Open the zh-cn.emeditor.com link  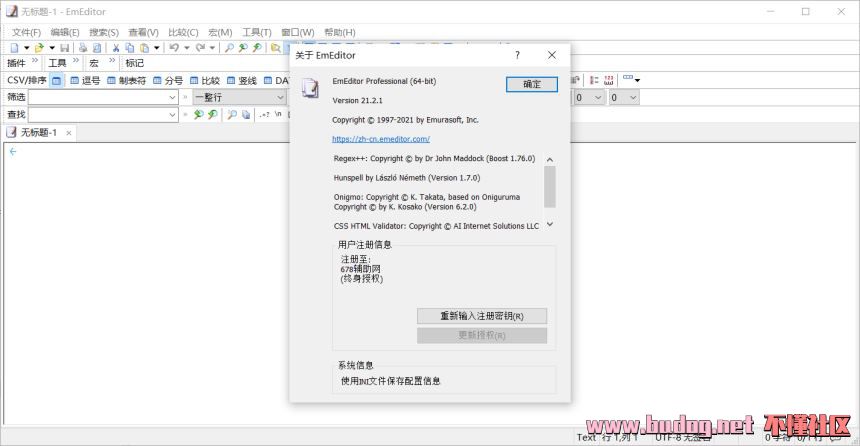pyautogui.click(x=381, y=139)
